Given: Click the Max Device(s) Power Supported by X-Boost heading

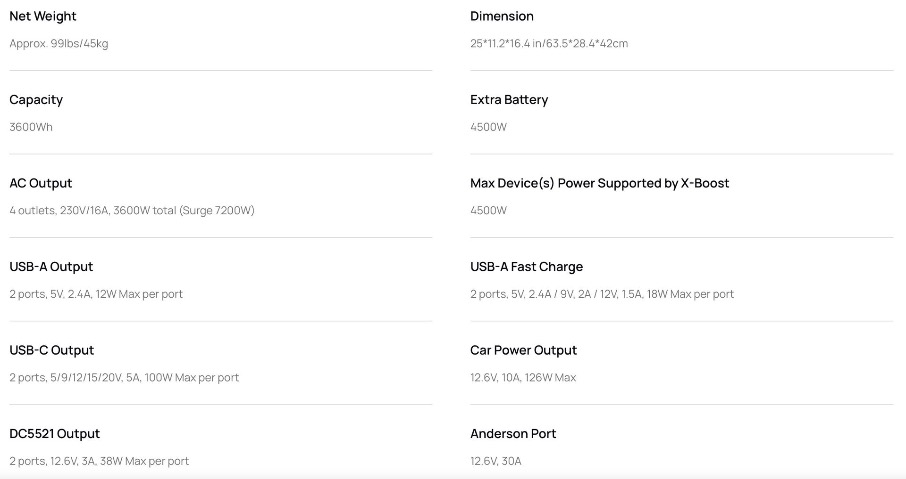Looking at the screenshot, I should 599,183.
